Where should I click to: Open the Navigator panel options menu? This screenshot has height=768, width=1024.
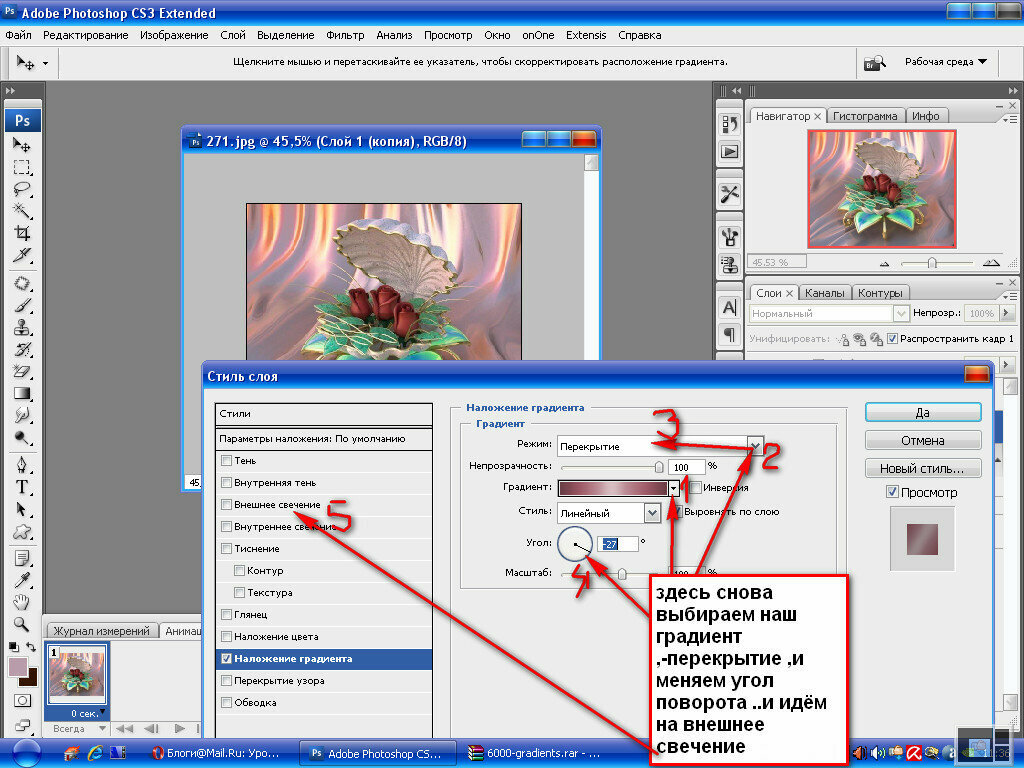click(x=1009, y=119)
